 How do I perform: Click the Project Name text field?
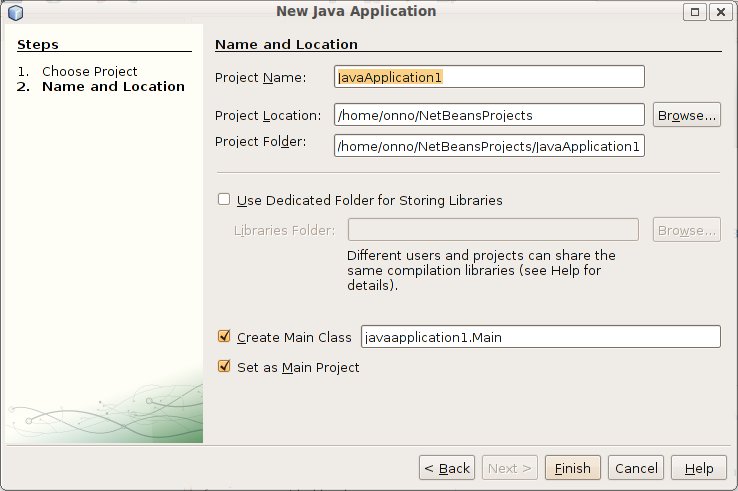click(x=489, y=77)
